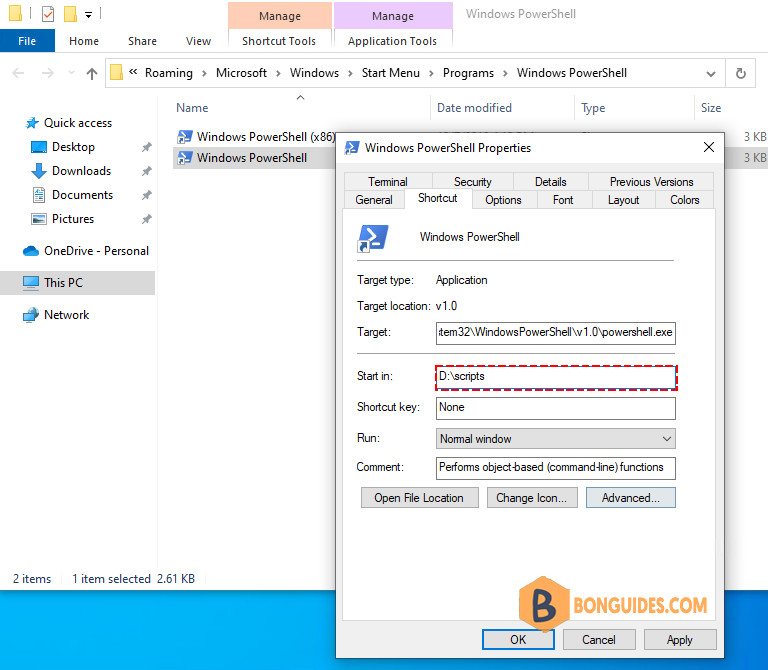The width and height of the screenshot is (768, 670).
Task: Sort files by the Name column header
Action: pos(192,108)
